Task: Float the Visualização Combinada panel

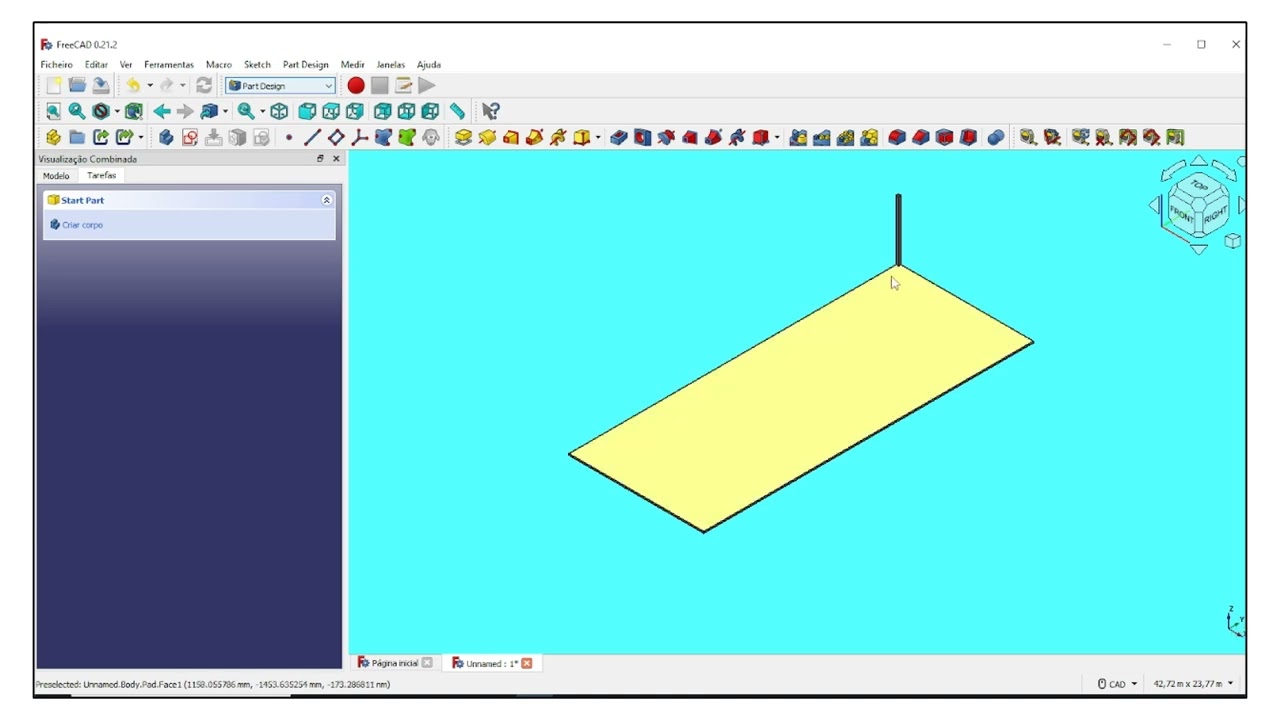Action: 320,159
